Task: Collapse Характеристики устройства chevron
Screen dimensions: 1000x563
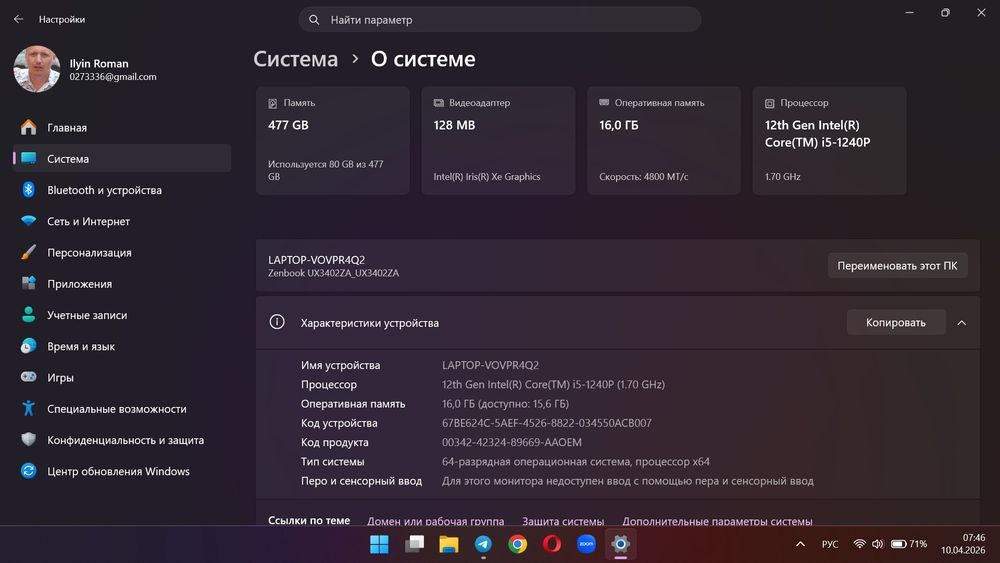Action: [x=961, y=323]
